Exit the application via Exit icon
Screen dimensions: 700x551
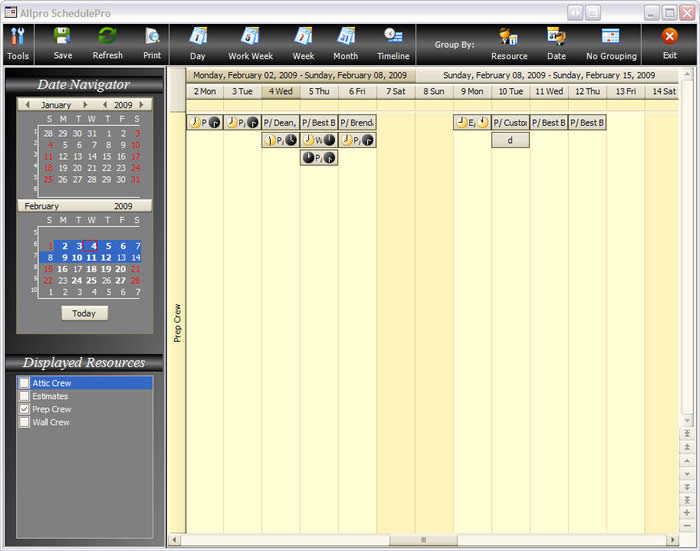pyautogui.click(x=670, y=44)
